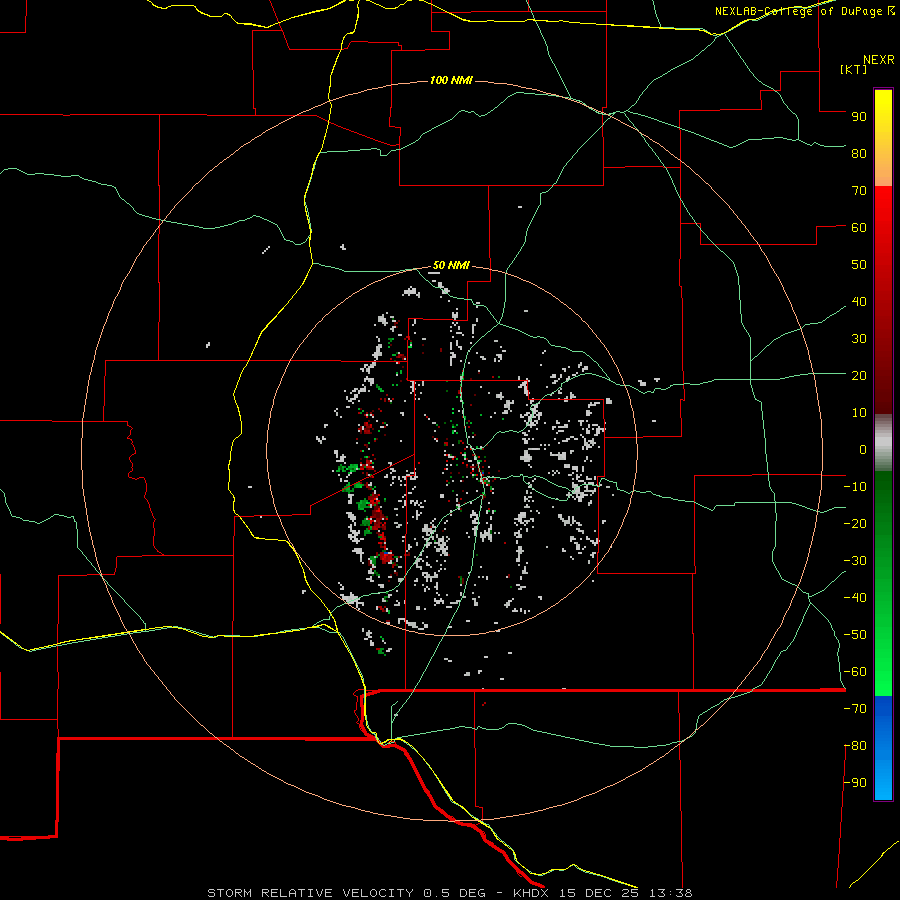Click the -90 scale value

pos(855,783)
